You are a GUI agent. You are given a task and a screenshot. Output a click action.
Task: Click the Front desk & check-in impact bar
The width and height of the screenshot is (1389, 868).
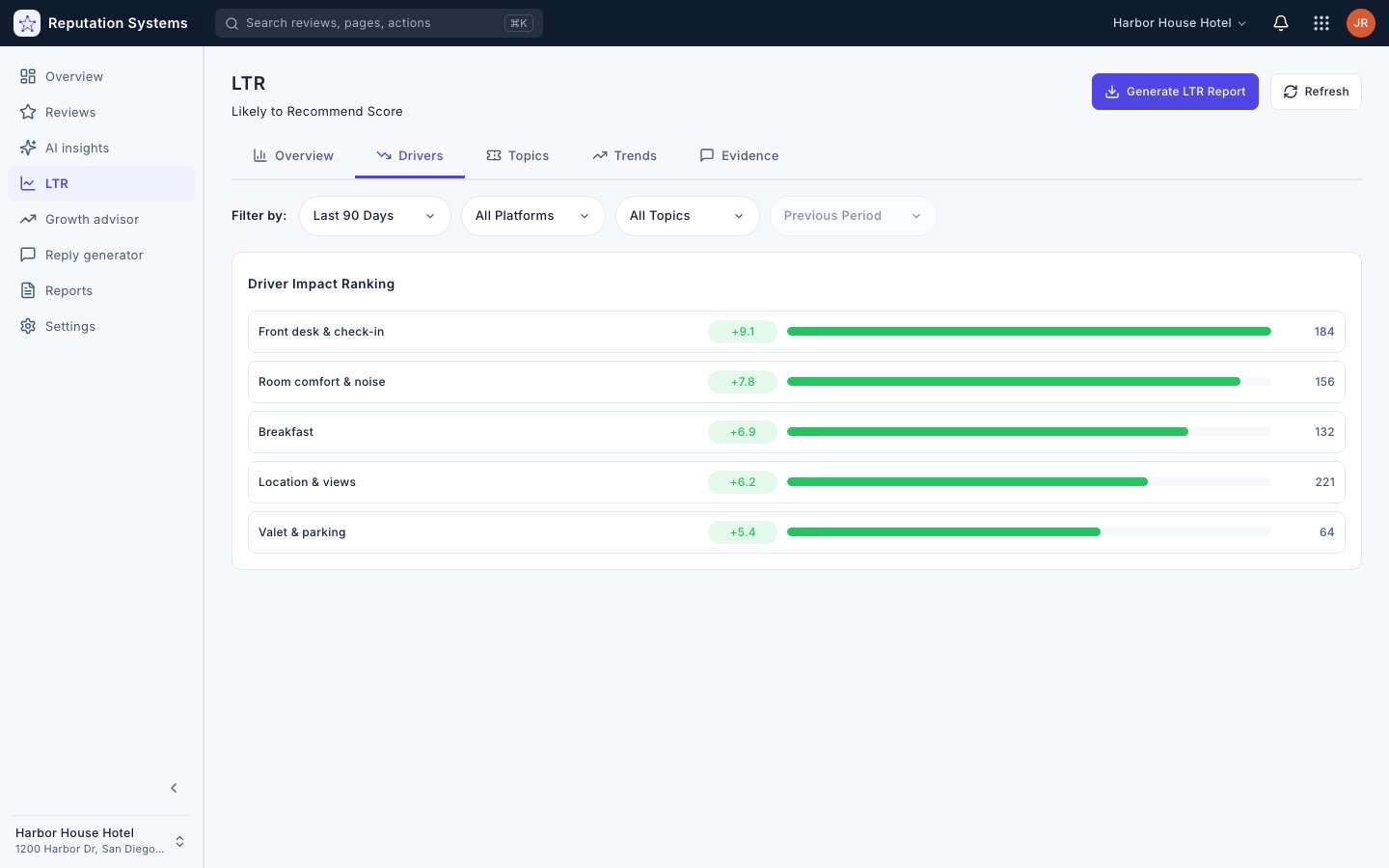coord(1029,332)
